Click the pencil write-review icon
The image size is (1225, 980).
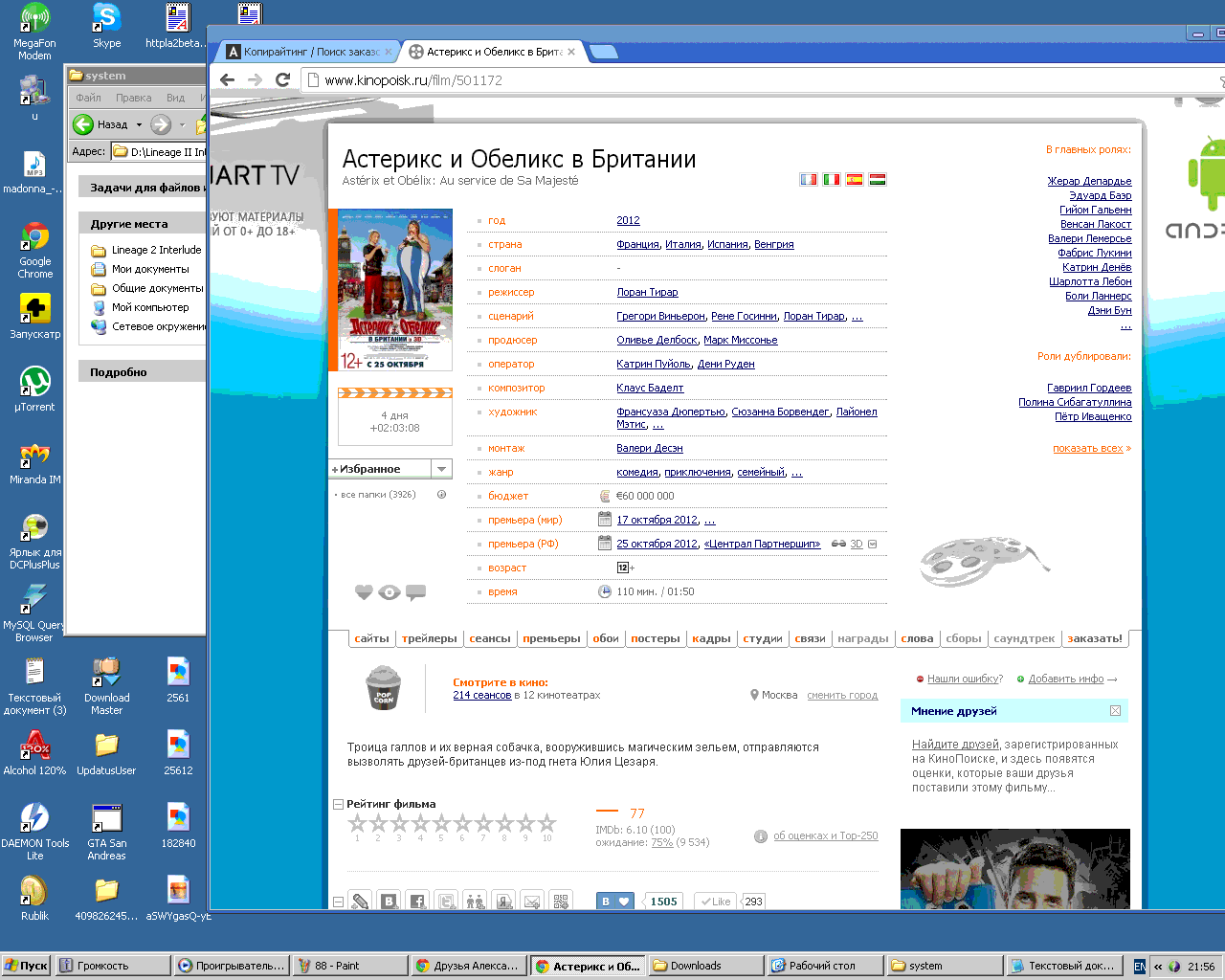(x=360, y=902)
